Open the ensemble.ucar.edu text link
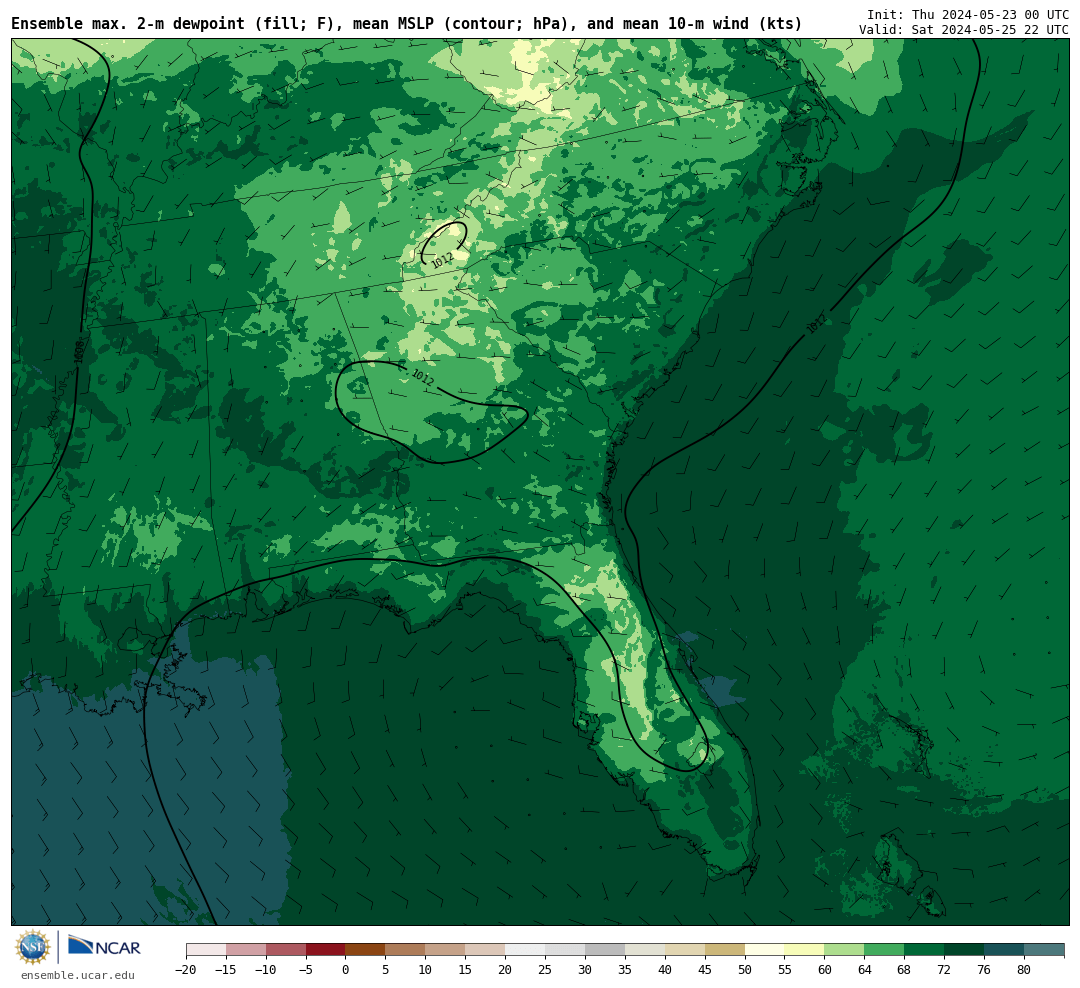Image resolution: width=1080 pixels, height=988 pixels. click(78, 975)
